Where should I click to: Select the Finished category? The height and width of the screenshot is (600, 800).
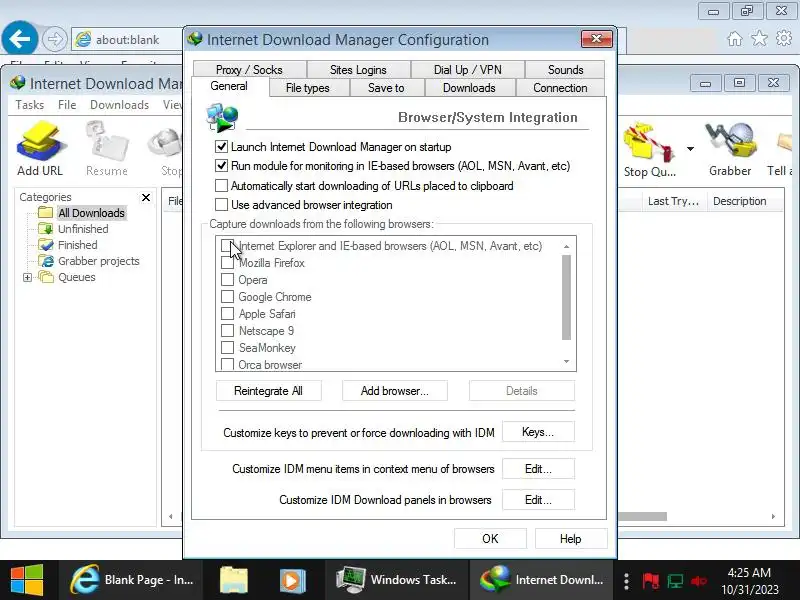(78, 245)
